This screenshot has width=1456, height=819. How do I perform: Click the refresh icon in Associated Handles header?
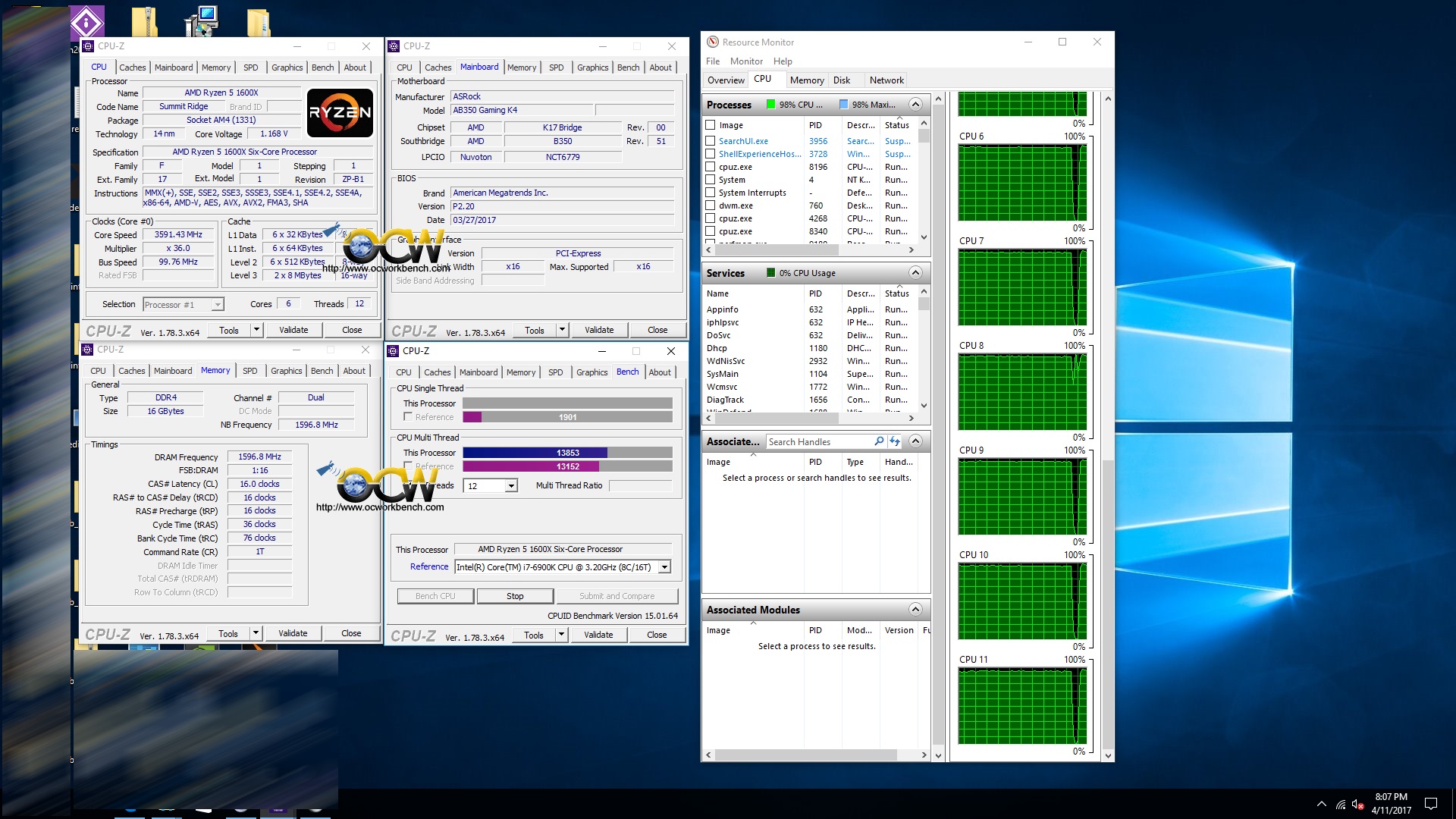[x=895, y=441]
